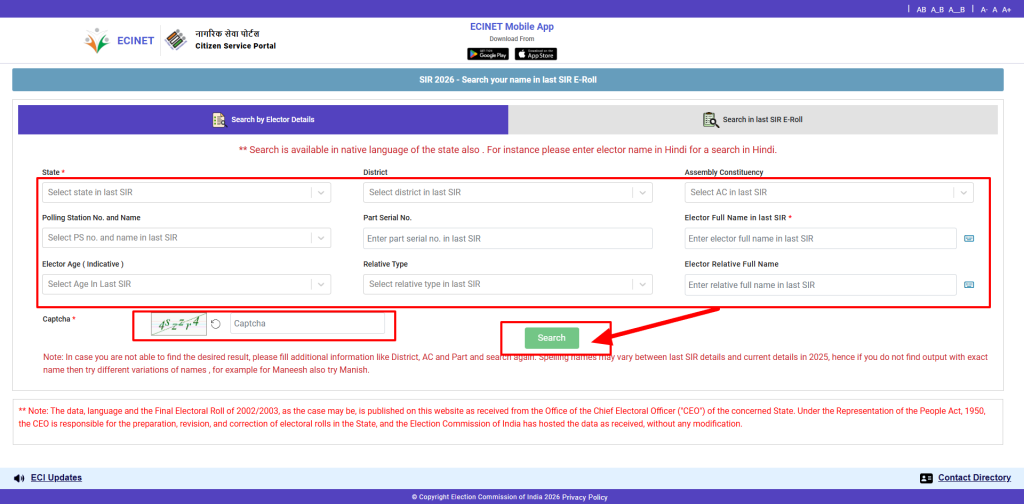This screenshot has width=1024, height=504.
Task: Open virtual keyboard for relative full name
Action: [969, 285]
